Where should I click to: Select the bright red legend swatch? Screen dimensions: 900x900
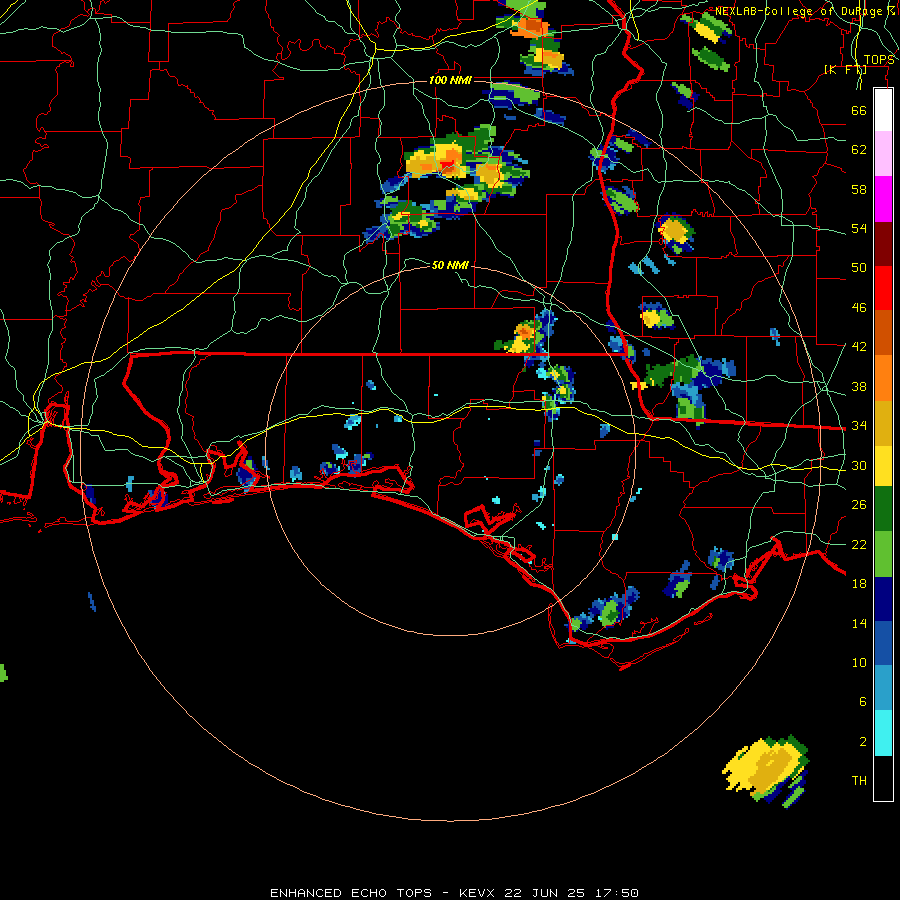[883, 288]
